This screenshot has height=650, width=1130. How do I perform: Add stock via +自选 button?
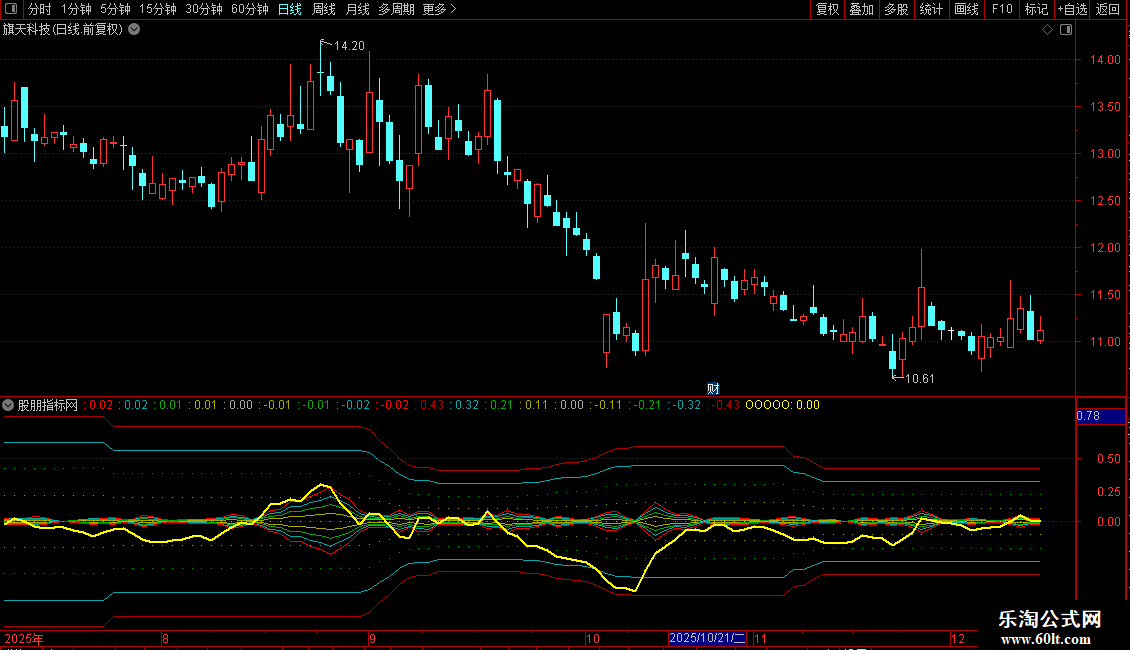(1072, 10)
